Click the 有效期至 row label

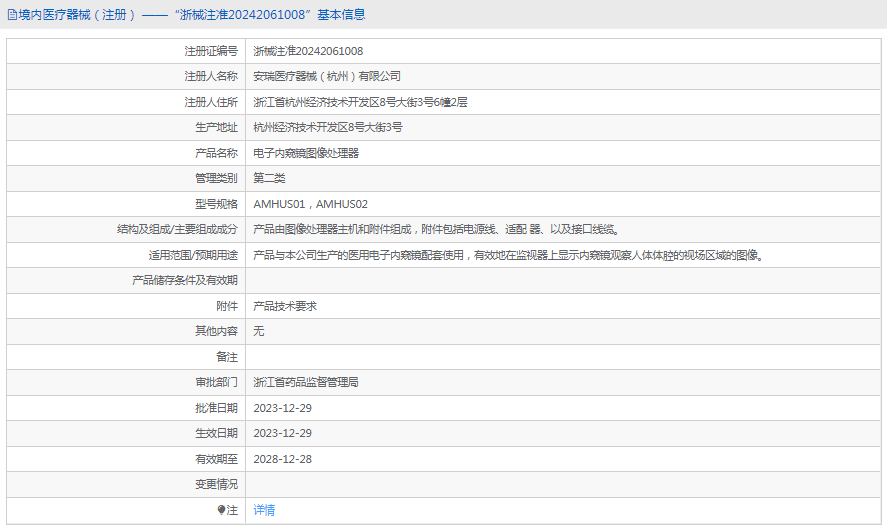pos(217,459)
